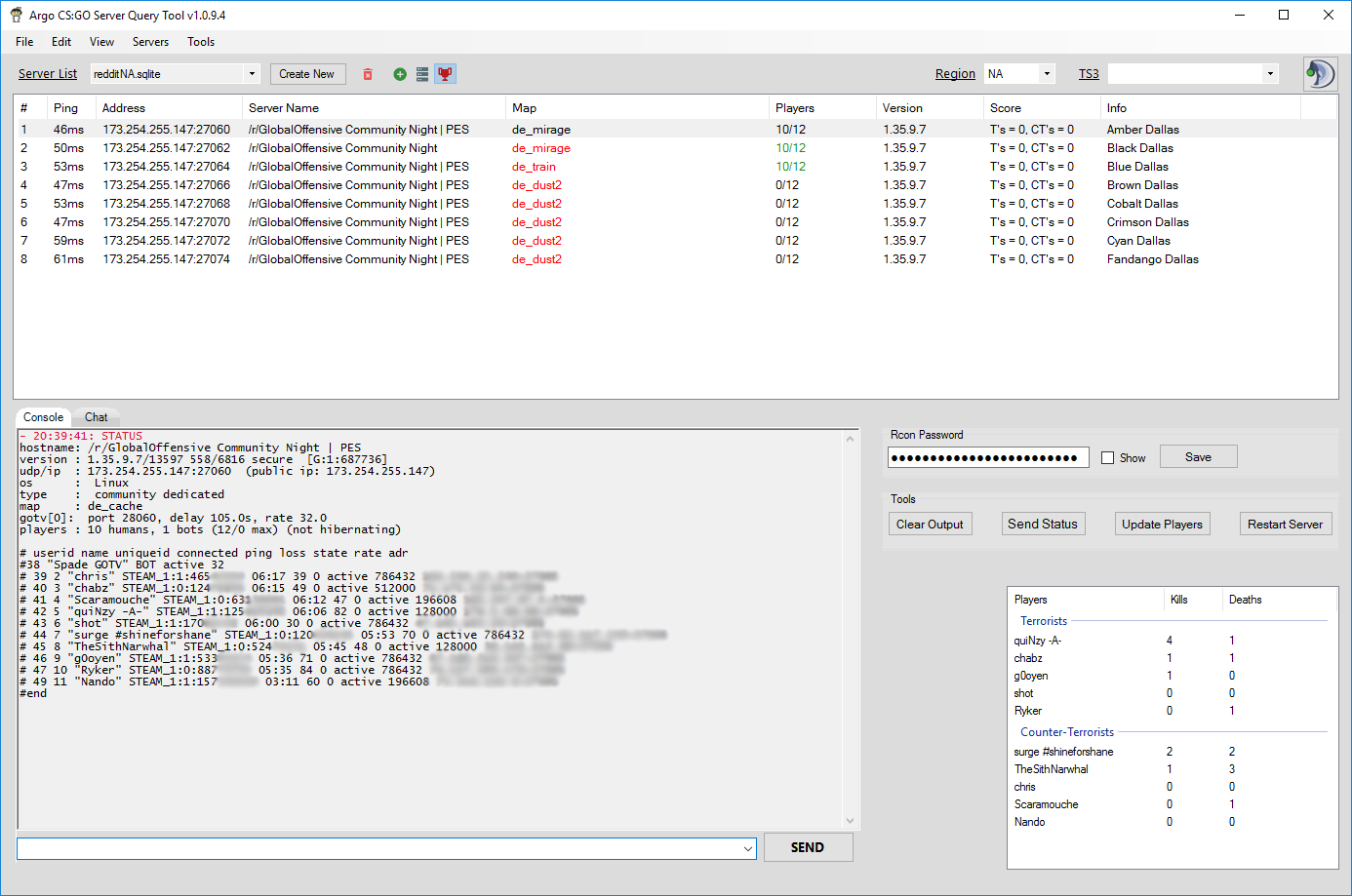
Task: Click the Argo app icon in title bar
Action: [17, 16]
